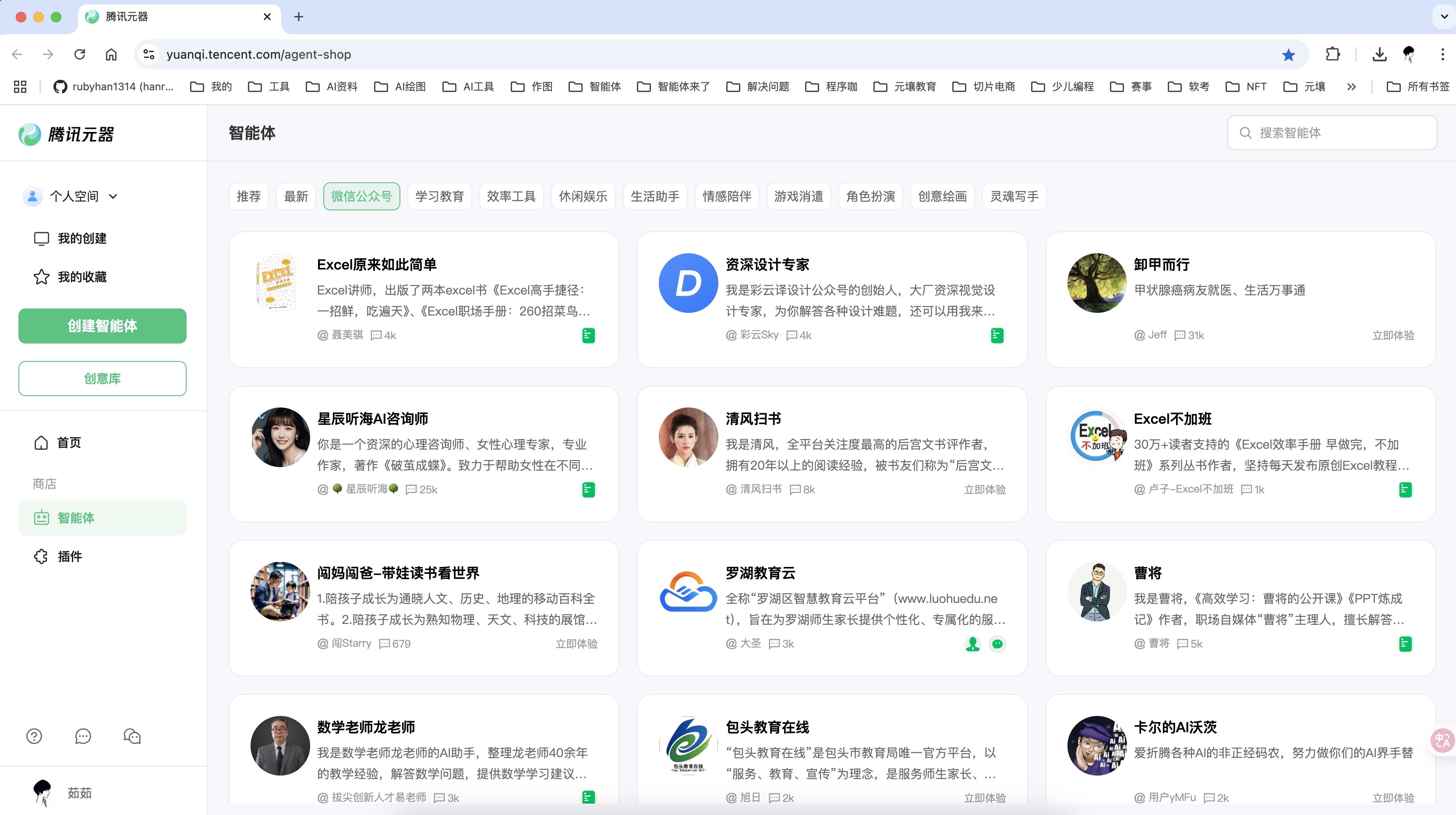Click the 创建智能体 button
The height and width of the screenshot is (815, 1456).
tap(102, 326)
